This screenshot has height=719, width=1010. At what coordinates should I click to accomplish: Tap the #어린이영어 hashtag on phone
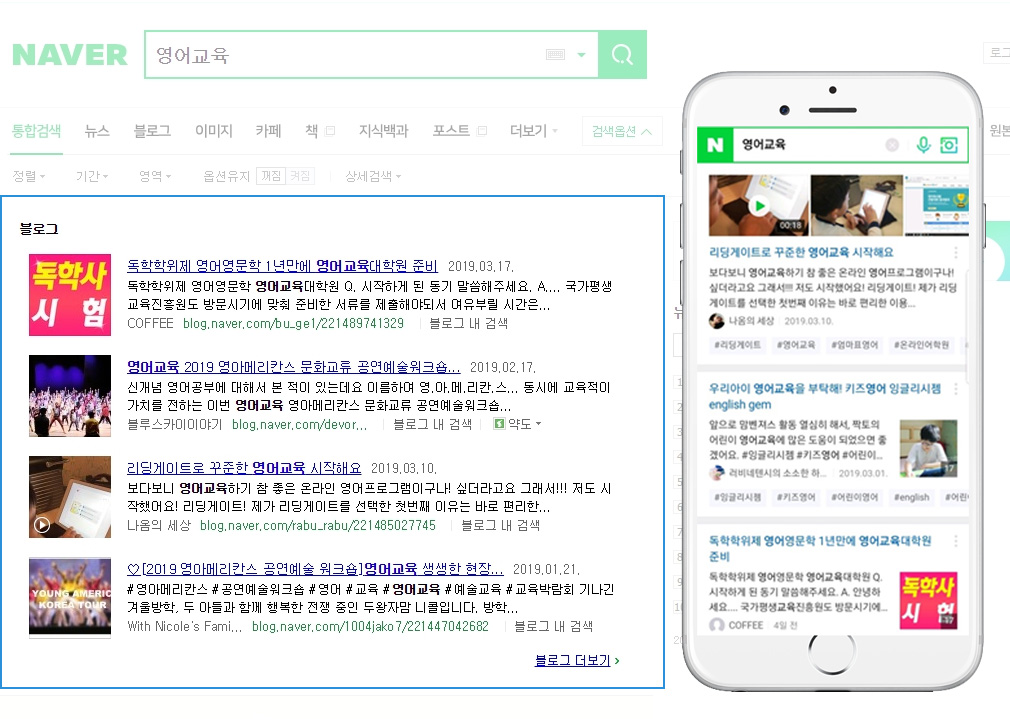click(x=855, y=497)
